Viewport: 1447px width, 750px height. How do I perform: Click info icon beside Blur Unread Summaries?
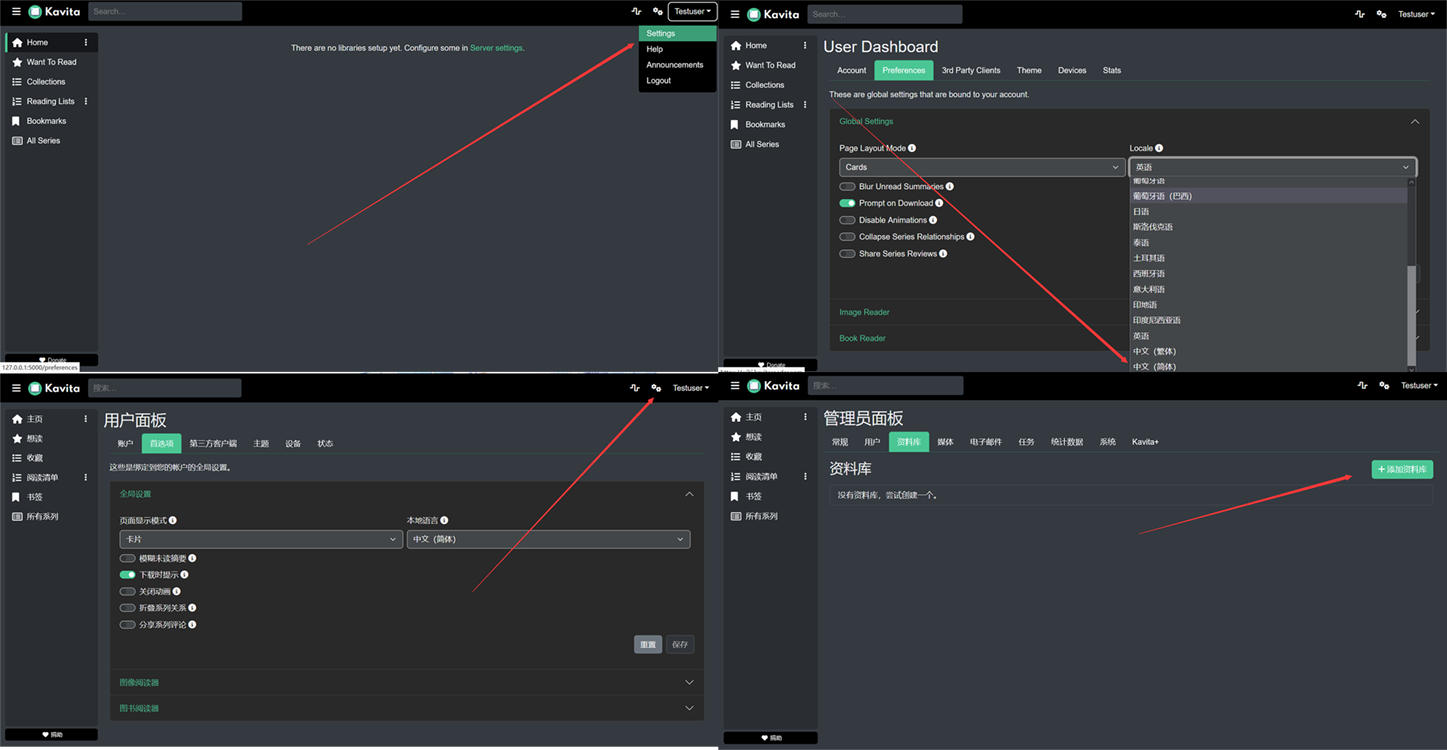click(950, 186)
